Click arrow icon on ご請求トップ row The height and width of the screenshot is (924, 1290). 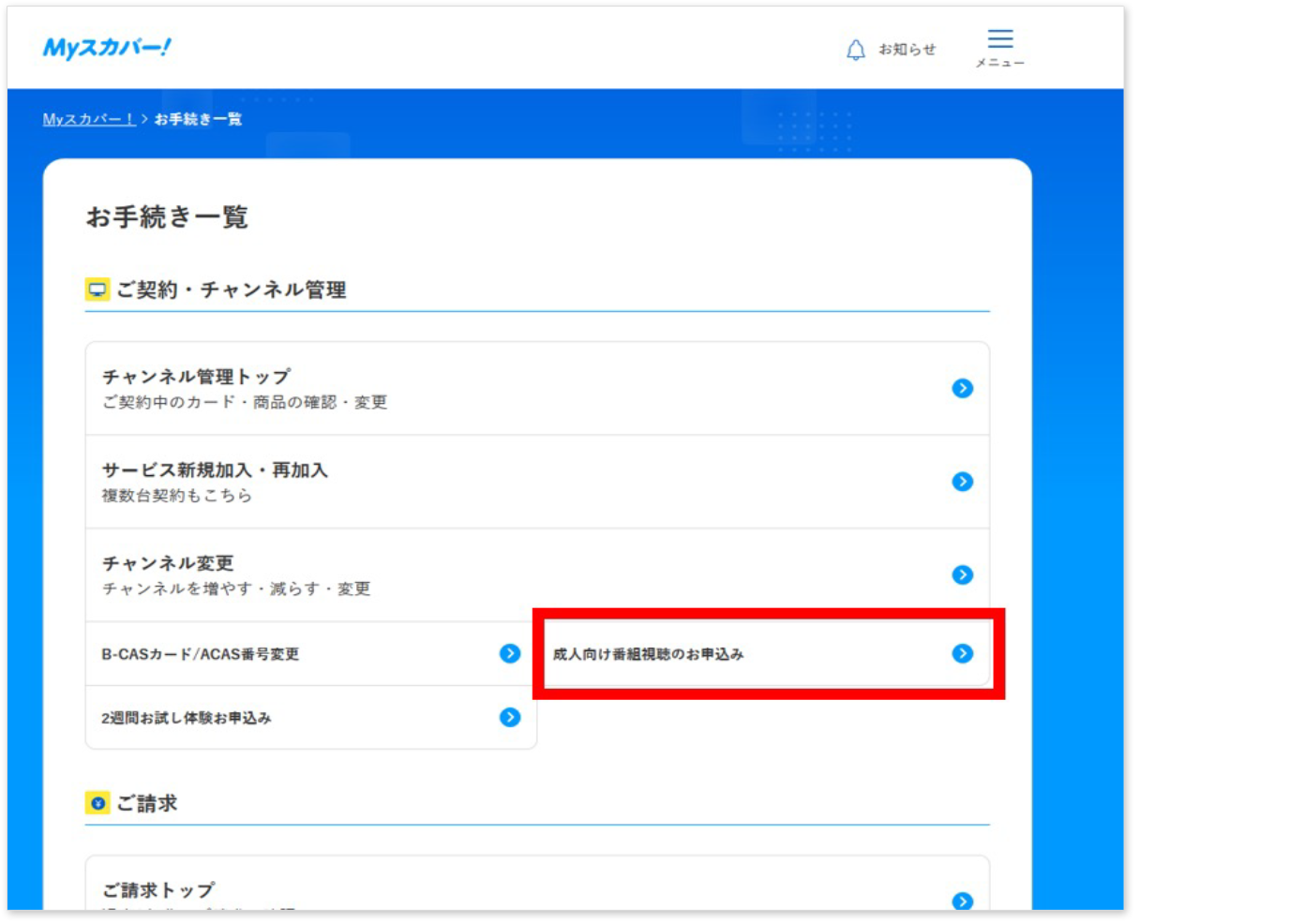(x=962, y=901)
